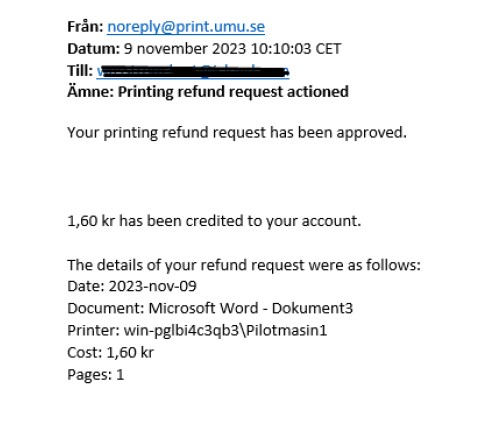Click the 'Pages: 1' line
Screen dimensions: 501x421
coord(96,375)
